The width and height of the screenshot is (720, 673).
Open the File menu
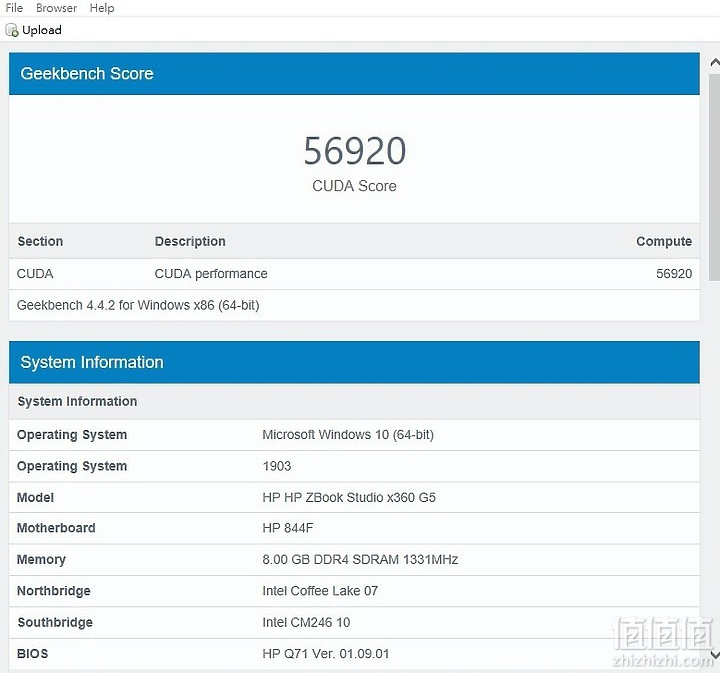14,8
